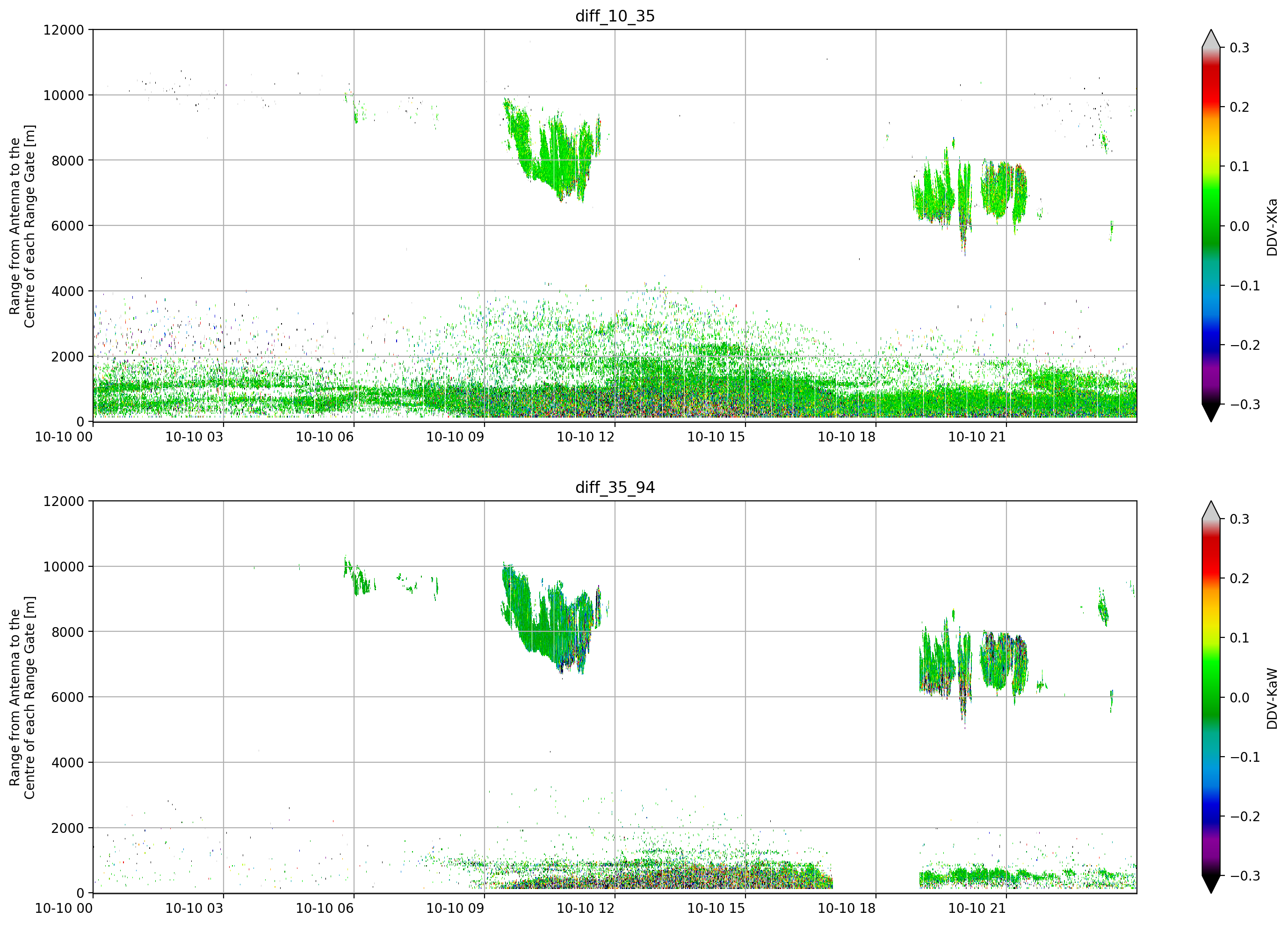The width and height of the screenshot is (1288, 925).
Task: Click the 0.1 tick on DDV-XKa colorbar
Action: (x=1239, y=166)
